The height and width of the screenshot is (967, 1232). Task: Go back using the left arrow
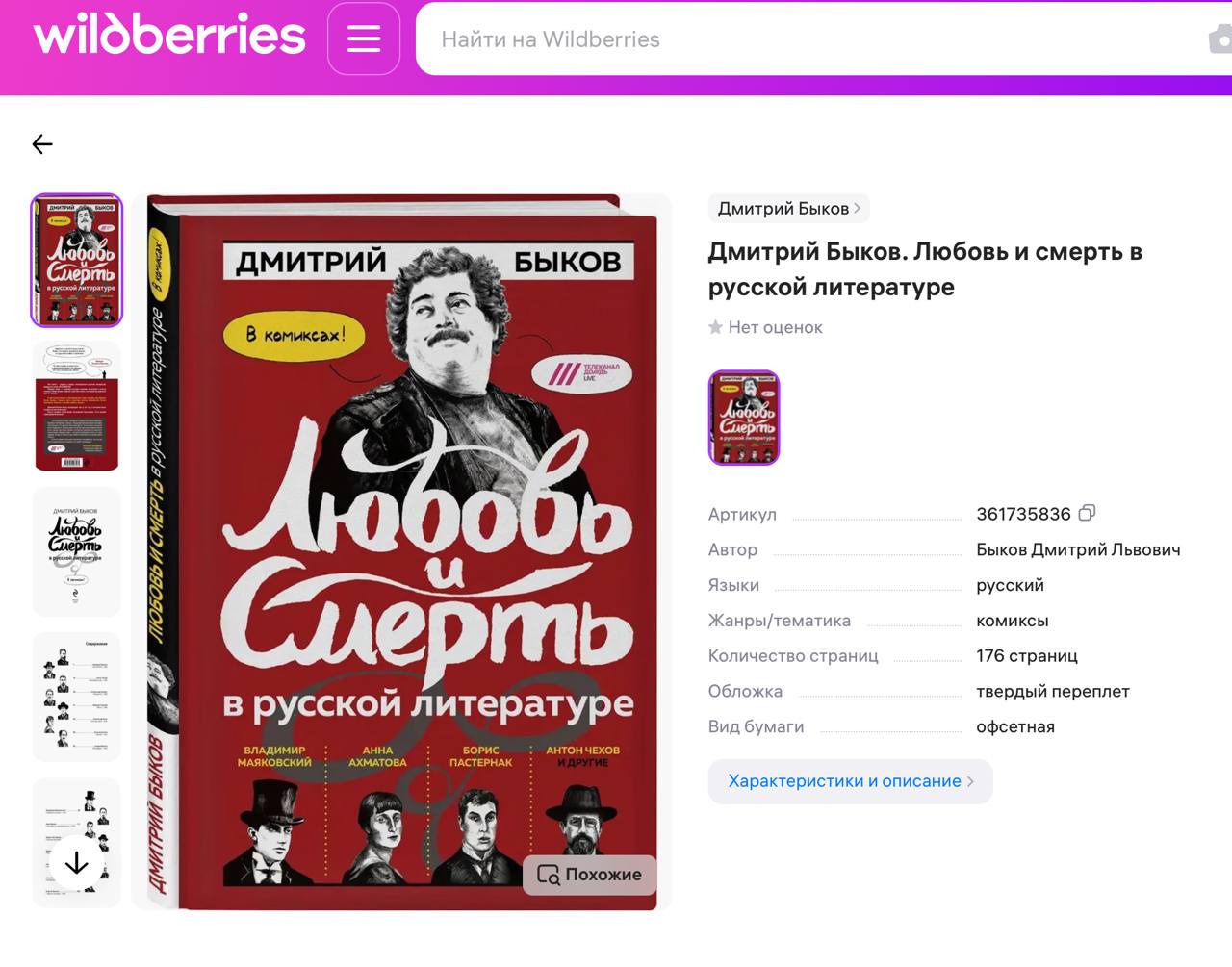pyautogui.click(x=42, y=144)
